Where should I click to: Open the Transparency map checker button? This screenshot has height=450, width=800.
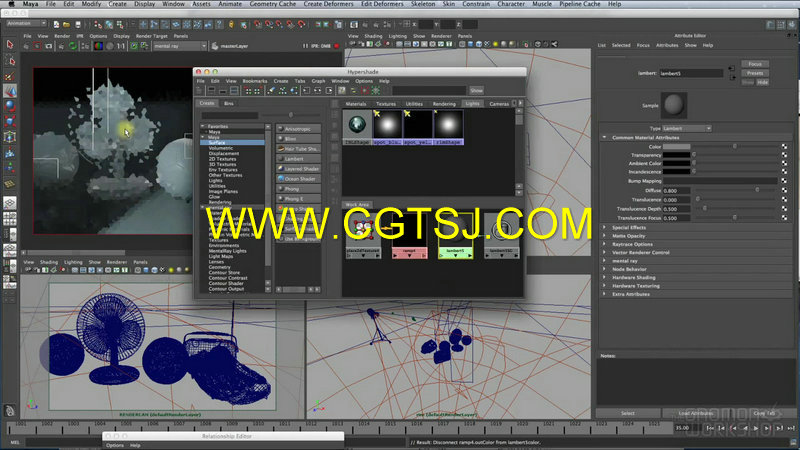coord(784,155)
